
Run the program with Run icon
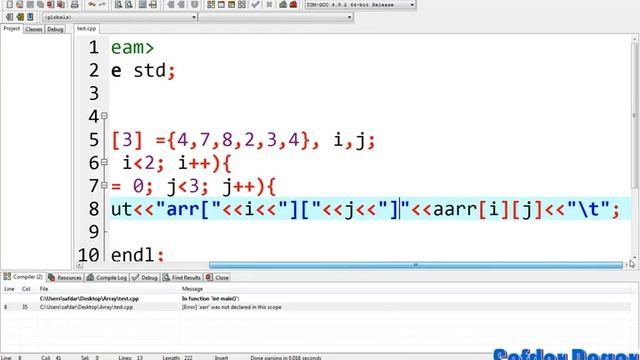(221, 4)
